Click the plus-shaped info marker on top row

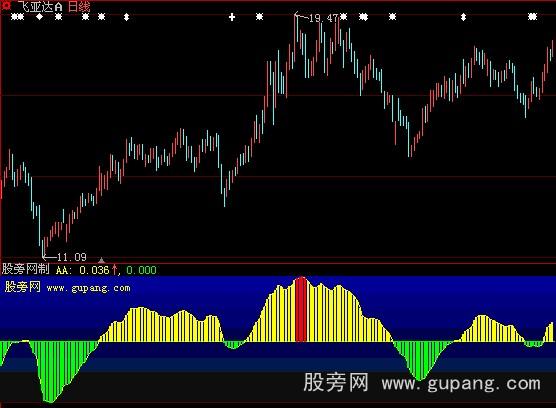pyautogui.click(x=232, y=17)
